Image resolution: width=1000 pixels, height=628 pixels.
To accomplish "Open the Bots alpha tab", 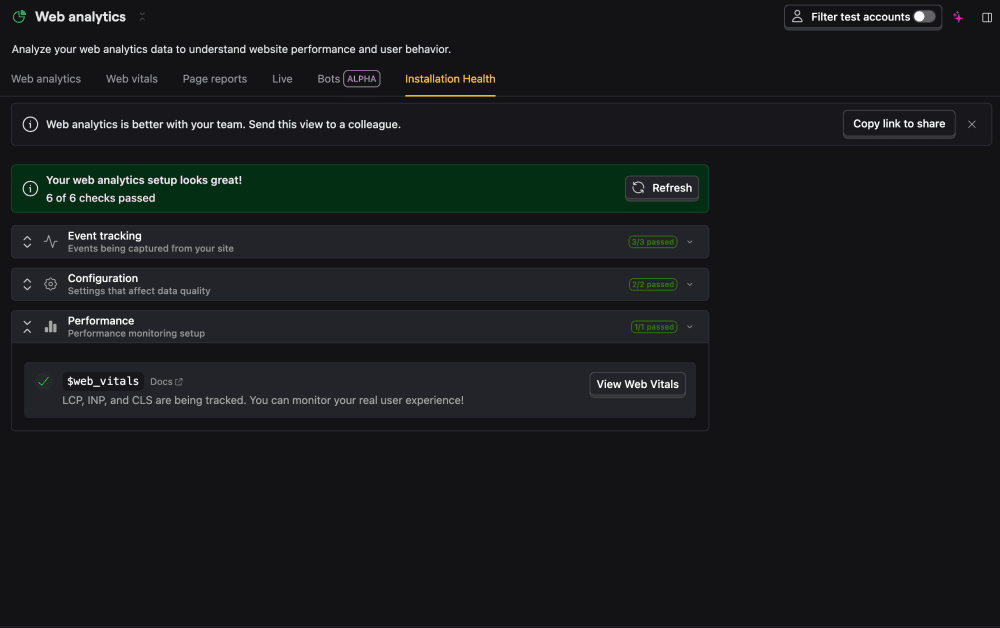I will (x=348, y=79).
